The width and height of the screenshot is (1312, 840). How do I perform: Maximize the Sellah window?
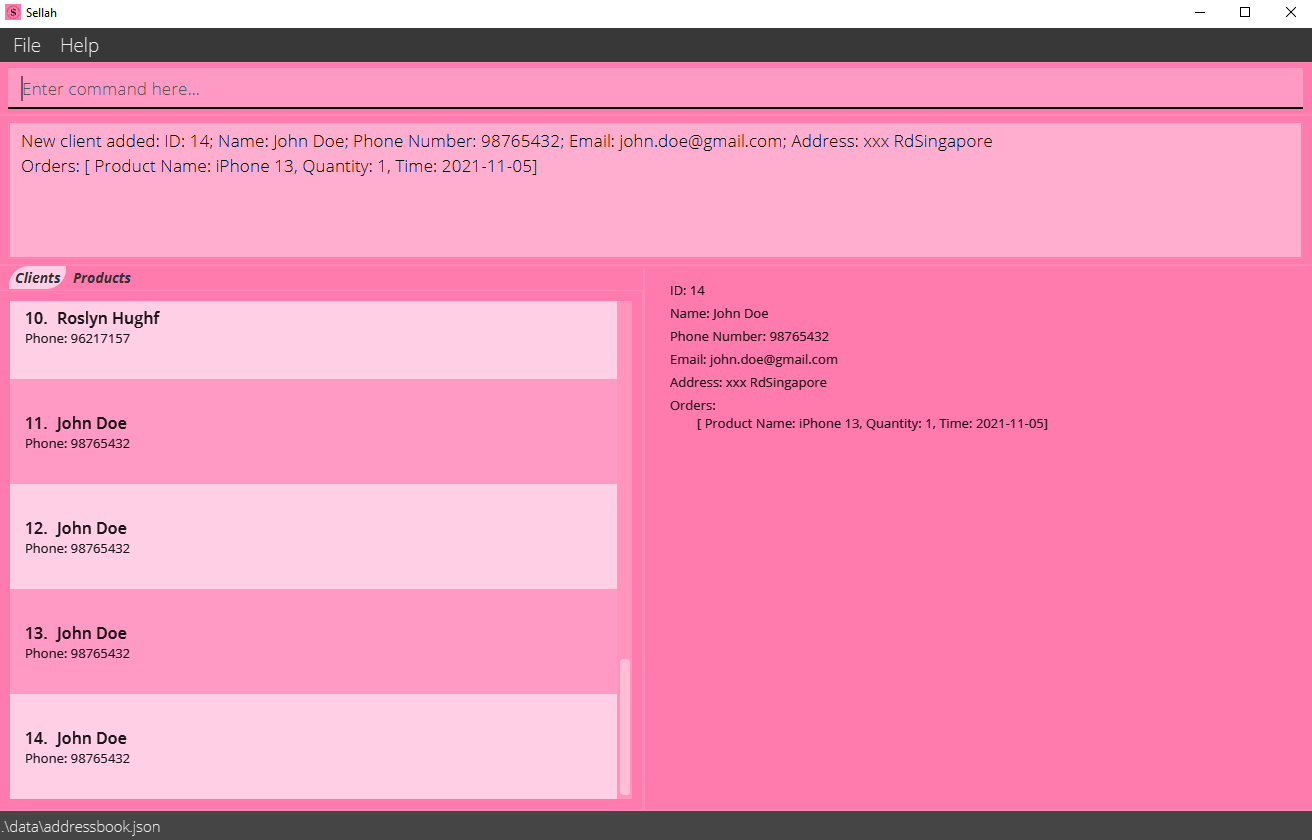click(x=1245, y=13)
